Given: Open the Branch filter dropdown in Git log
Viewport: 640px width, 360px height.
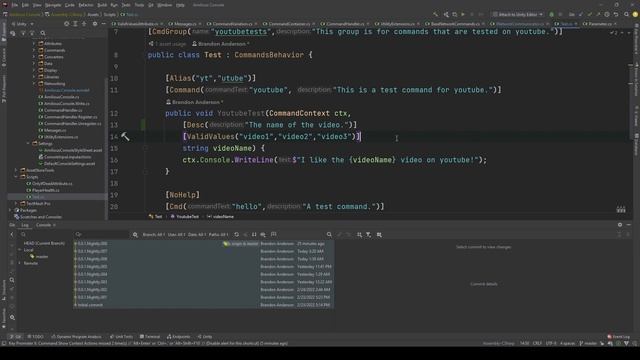Looking at the screenshot, I should pyautogui.click(x=153, y=235).
